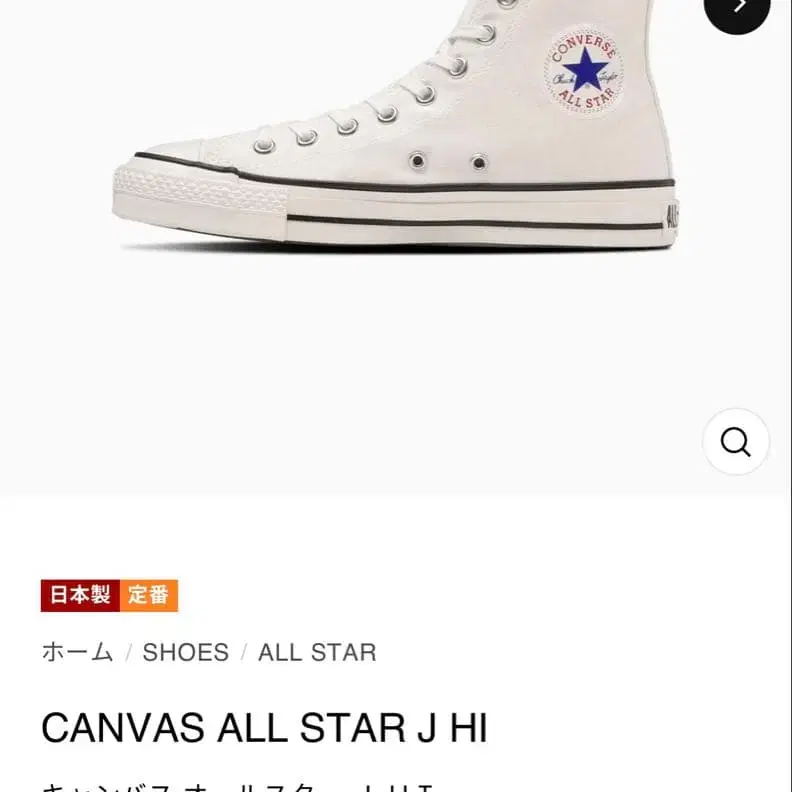Select the CANVAS ALL STAR J HI title
This screenshot has height=792, width=792.
click(264, 728)
